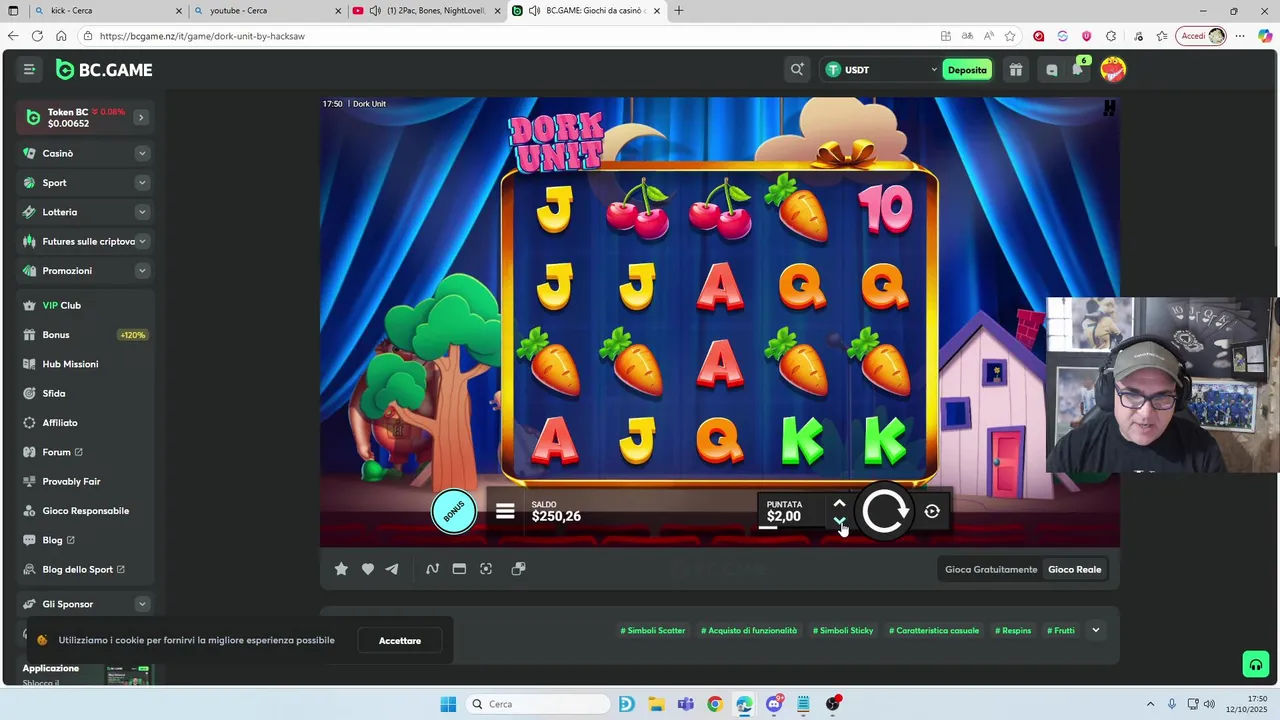The image size is (1280, 720).
Task: Open the Bonus +120% sidebar item
Action: [x=86, y=335]
